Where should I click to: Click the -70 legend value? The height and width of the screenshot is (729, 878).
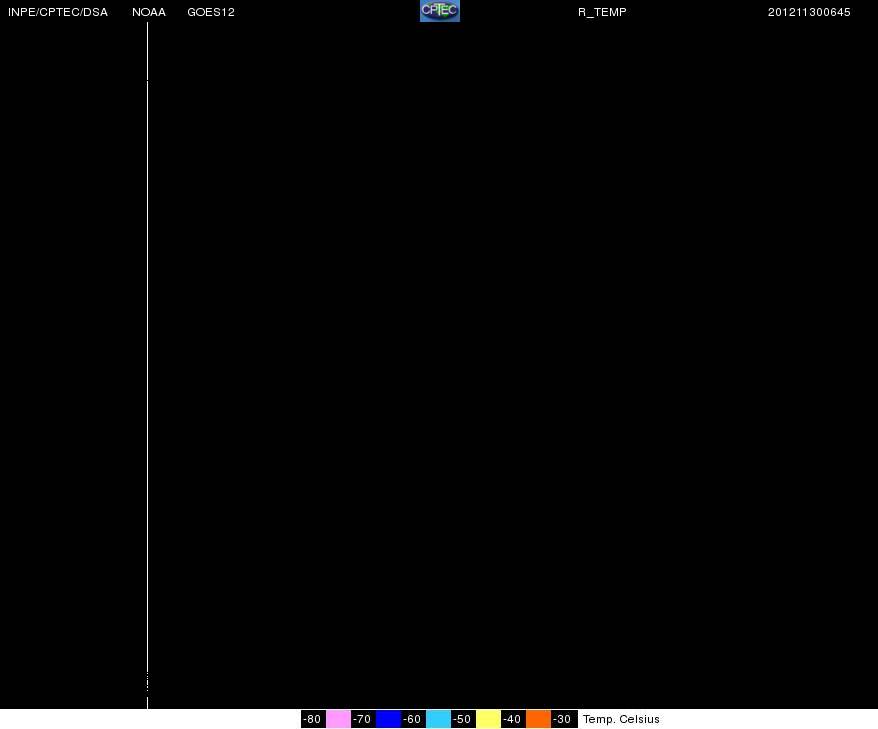pyautogui.click(x=363, y=719)
